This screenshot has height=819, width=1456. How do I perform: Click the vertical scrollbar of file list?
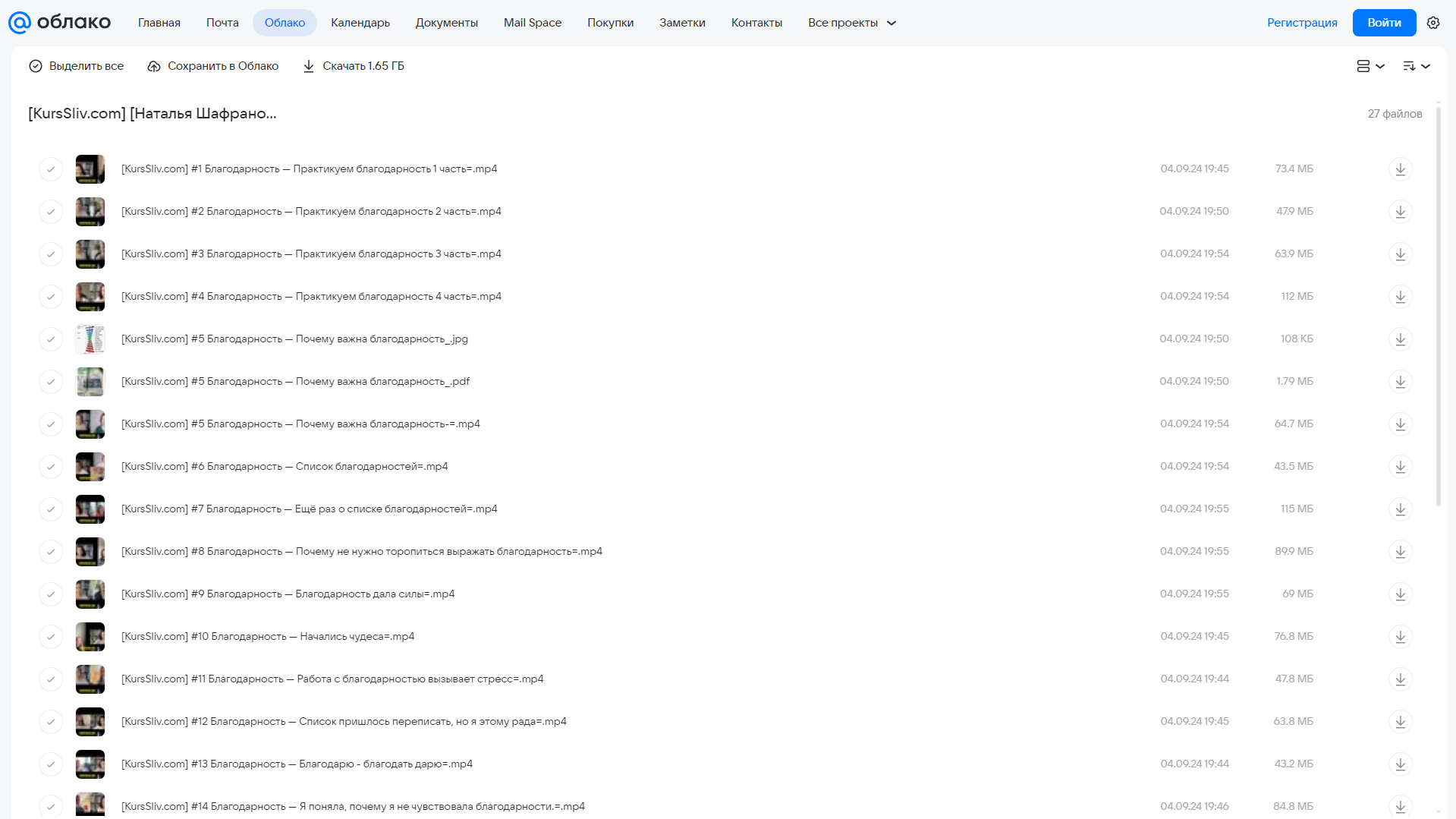click(x=1438, y=304)
